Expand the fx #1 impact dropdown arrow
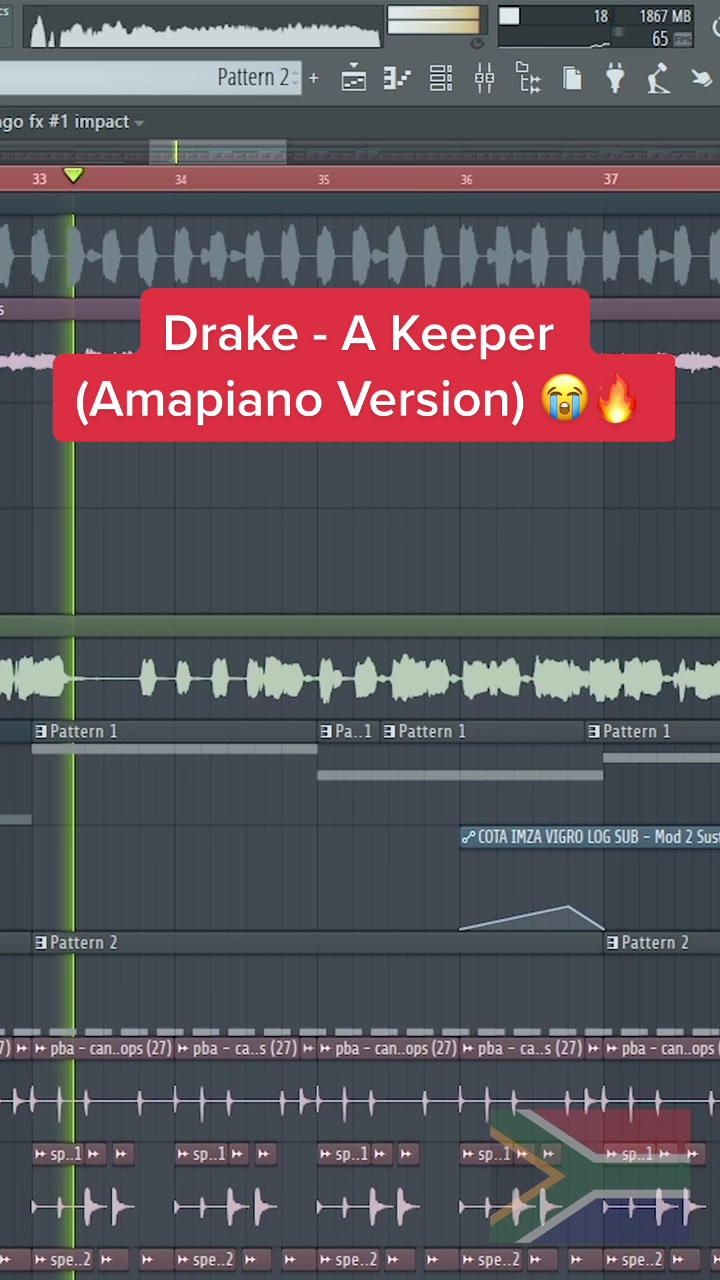 coord(139,123)
